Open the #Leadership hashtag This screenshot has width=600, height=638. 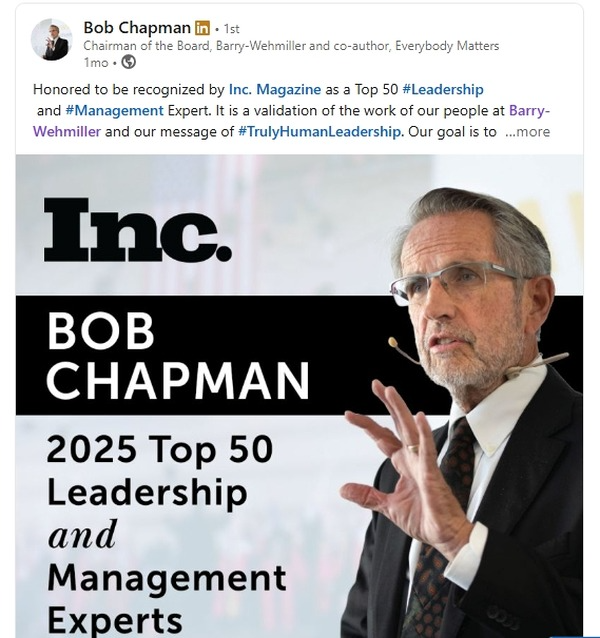click(x=443, y=89)
